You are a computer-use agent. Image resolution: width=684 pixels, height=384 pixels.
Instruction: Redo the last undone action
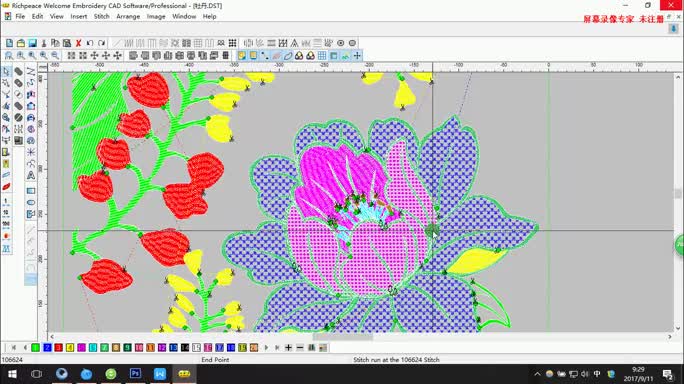coord(102,43)
